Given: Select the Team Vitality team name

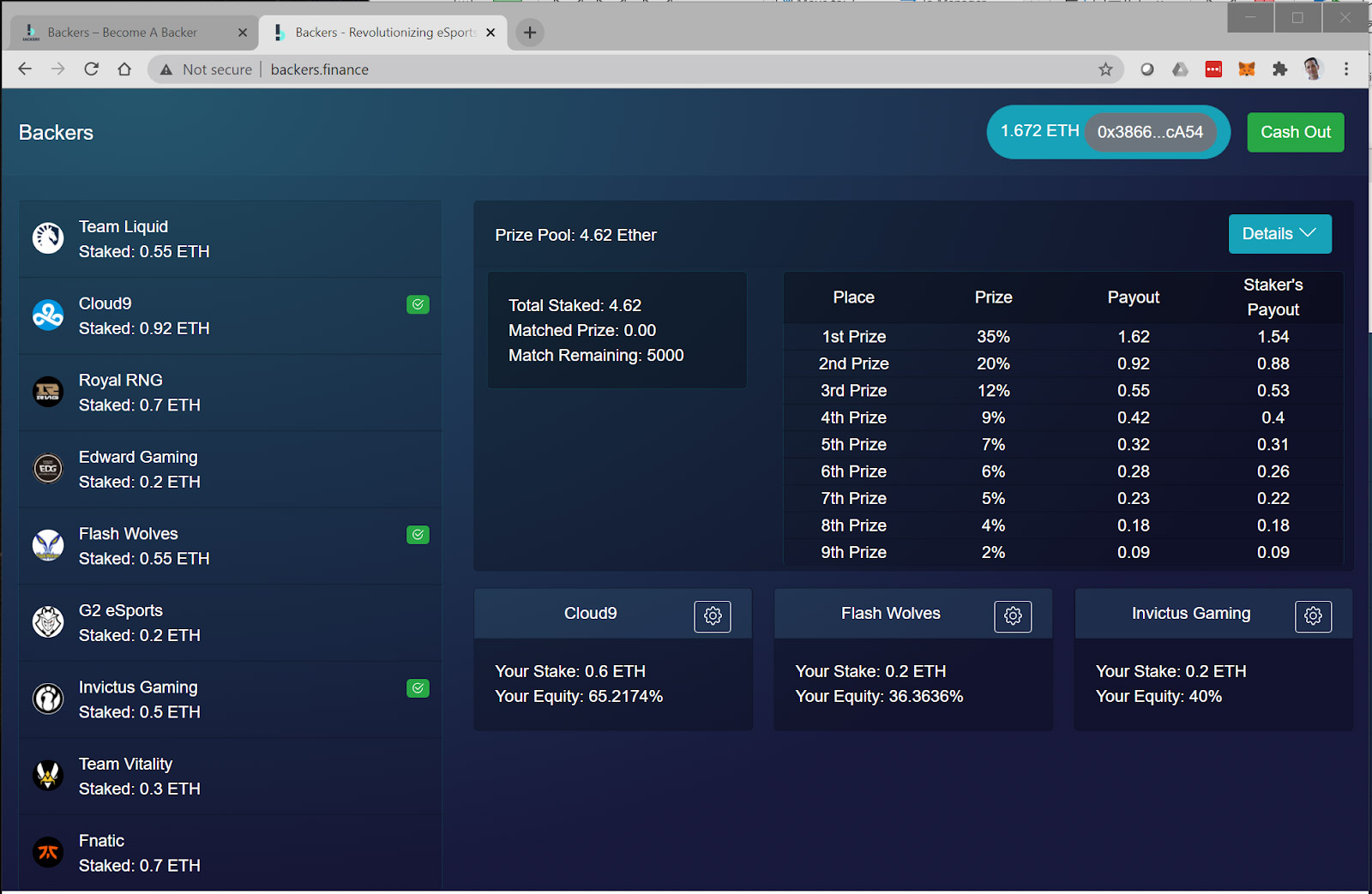Looking at the screenshot, I should point(125,764).
